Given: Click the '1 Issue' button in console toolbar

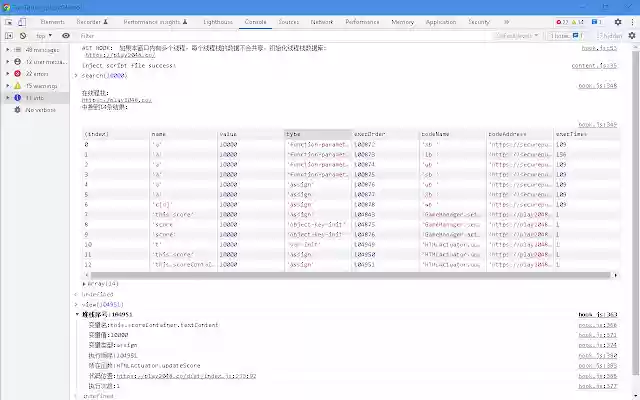Looking at the screenshot, I should click(566, 36).
